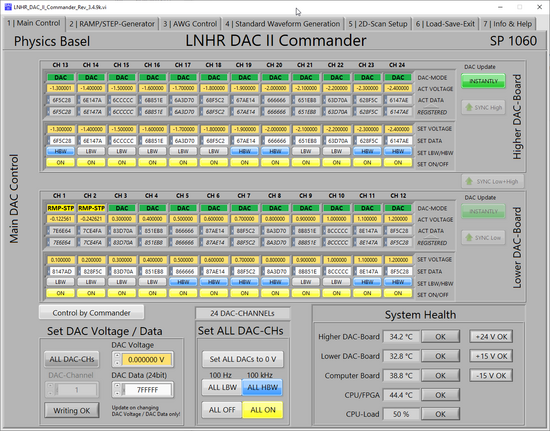
Task: Go to the 5 | 2D-Scan Setup tab
Action: [377, 24]
